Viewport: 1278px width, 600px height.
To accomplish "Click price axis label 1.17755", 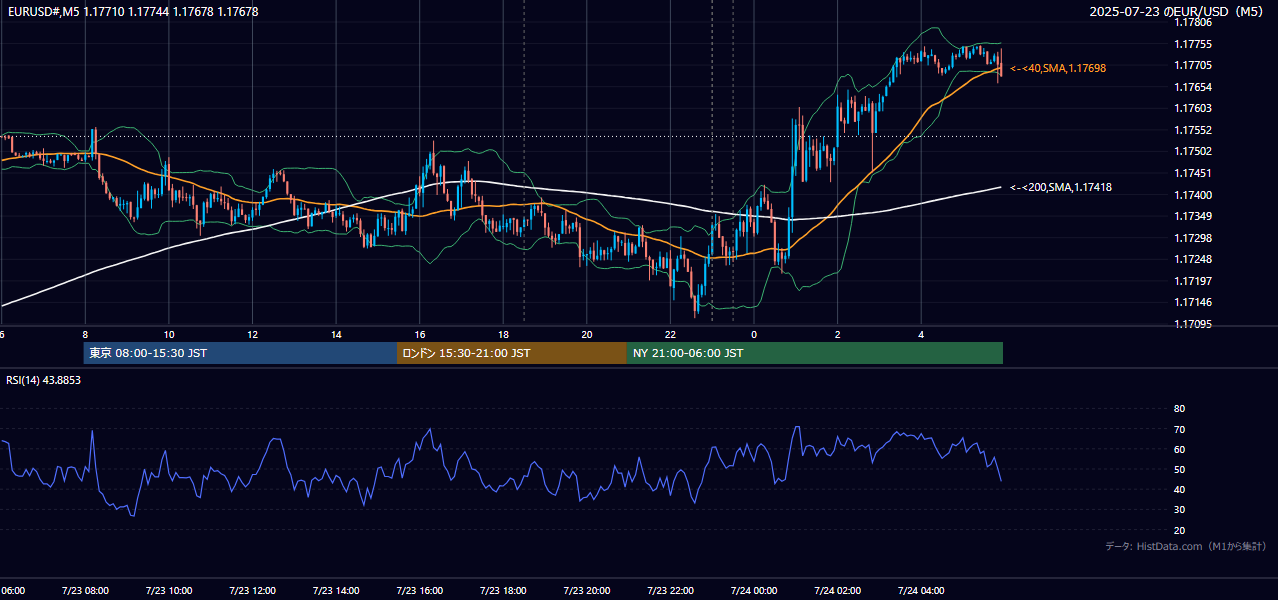I will point(1192,44).
